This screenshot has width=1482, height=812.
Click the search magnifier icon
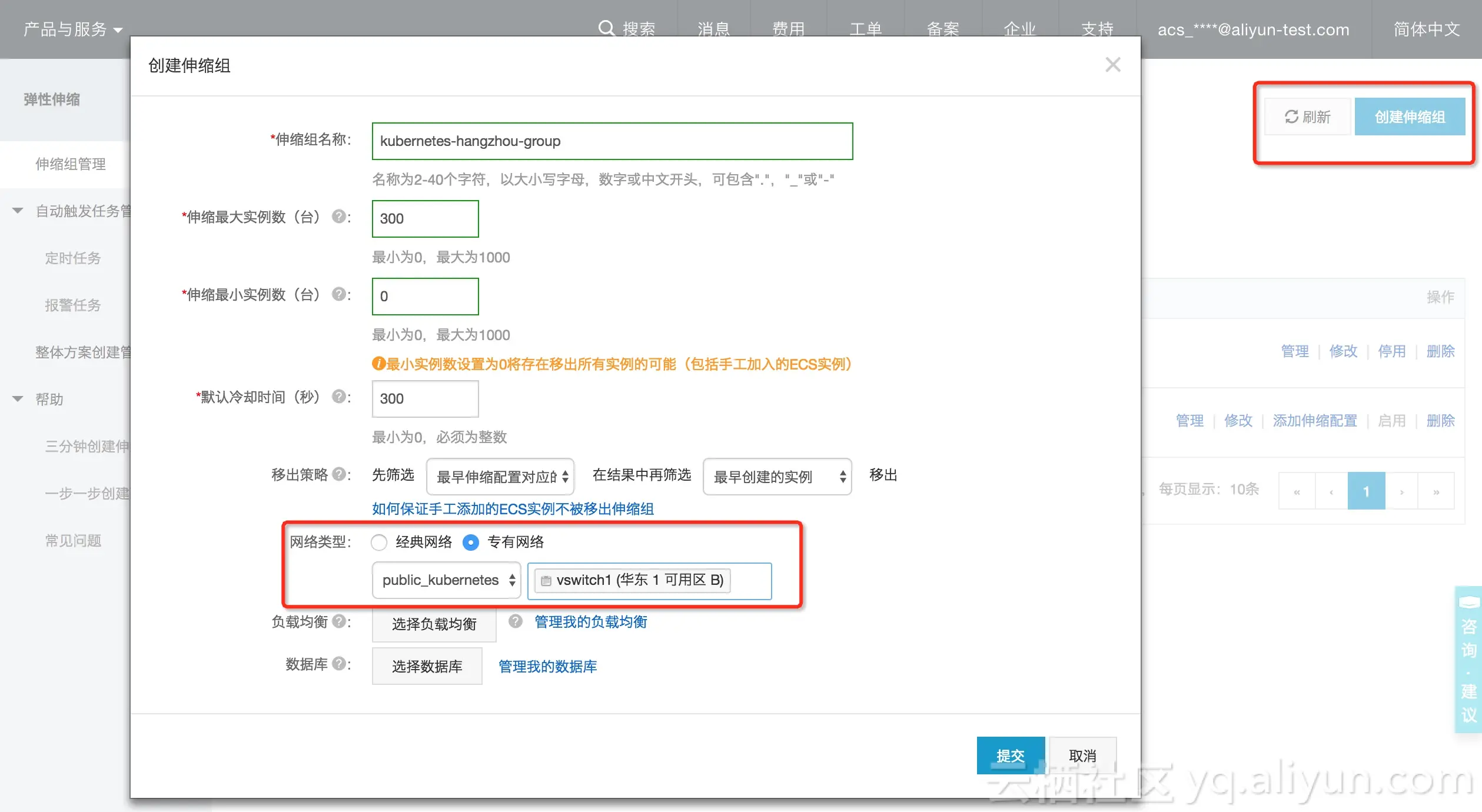point(606,28)
